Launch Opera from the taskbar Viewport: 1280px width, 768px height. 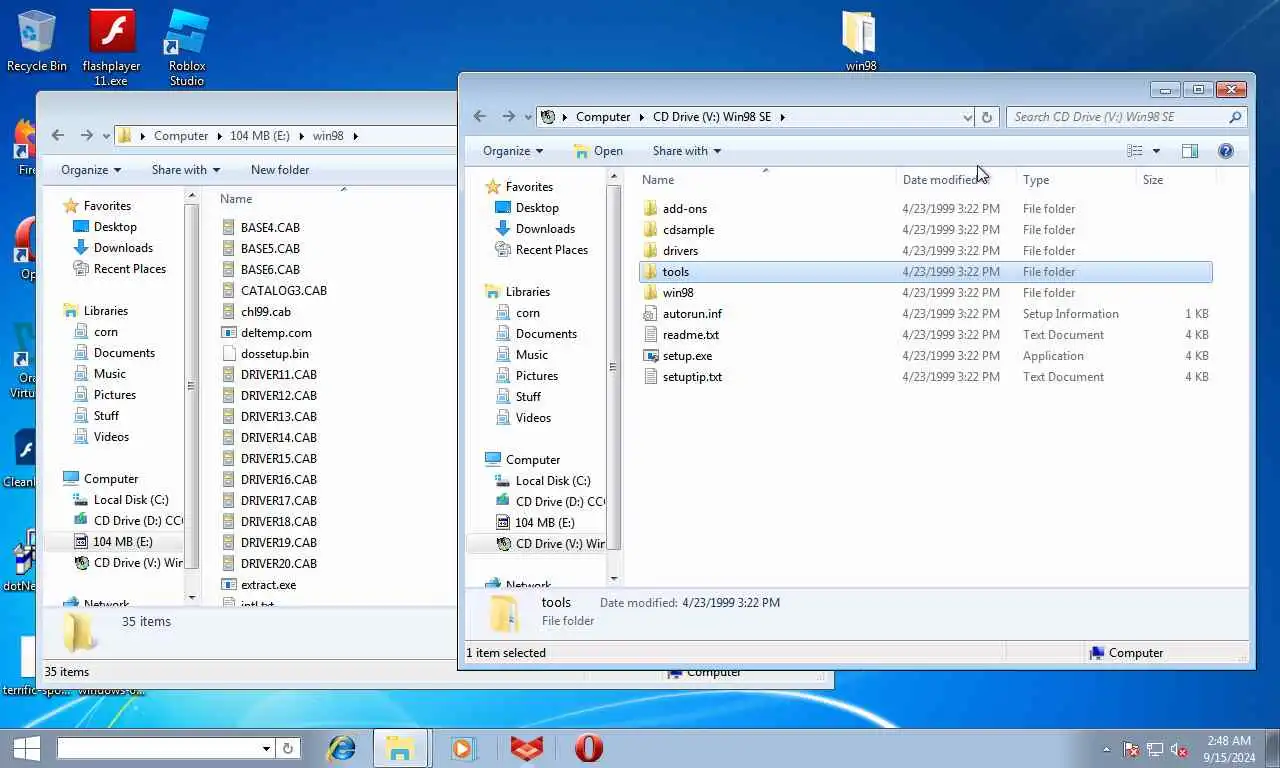coord(589,748)
